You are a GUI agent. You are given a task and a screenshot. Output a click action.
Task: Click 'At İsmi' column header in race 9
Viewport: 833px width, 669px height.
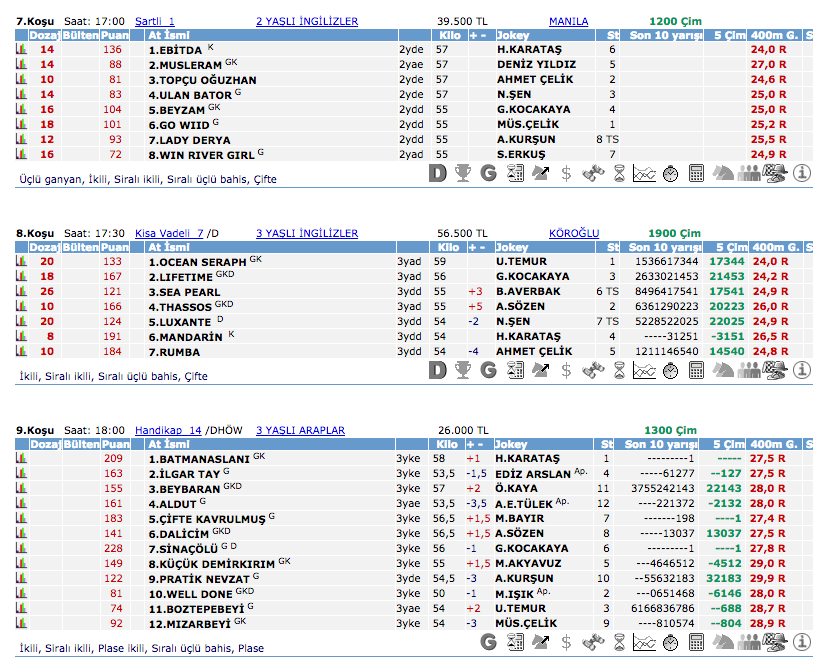pyautogui.click(x=169, y=444)
